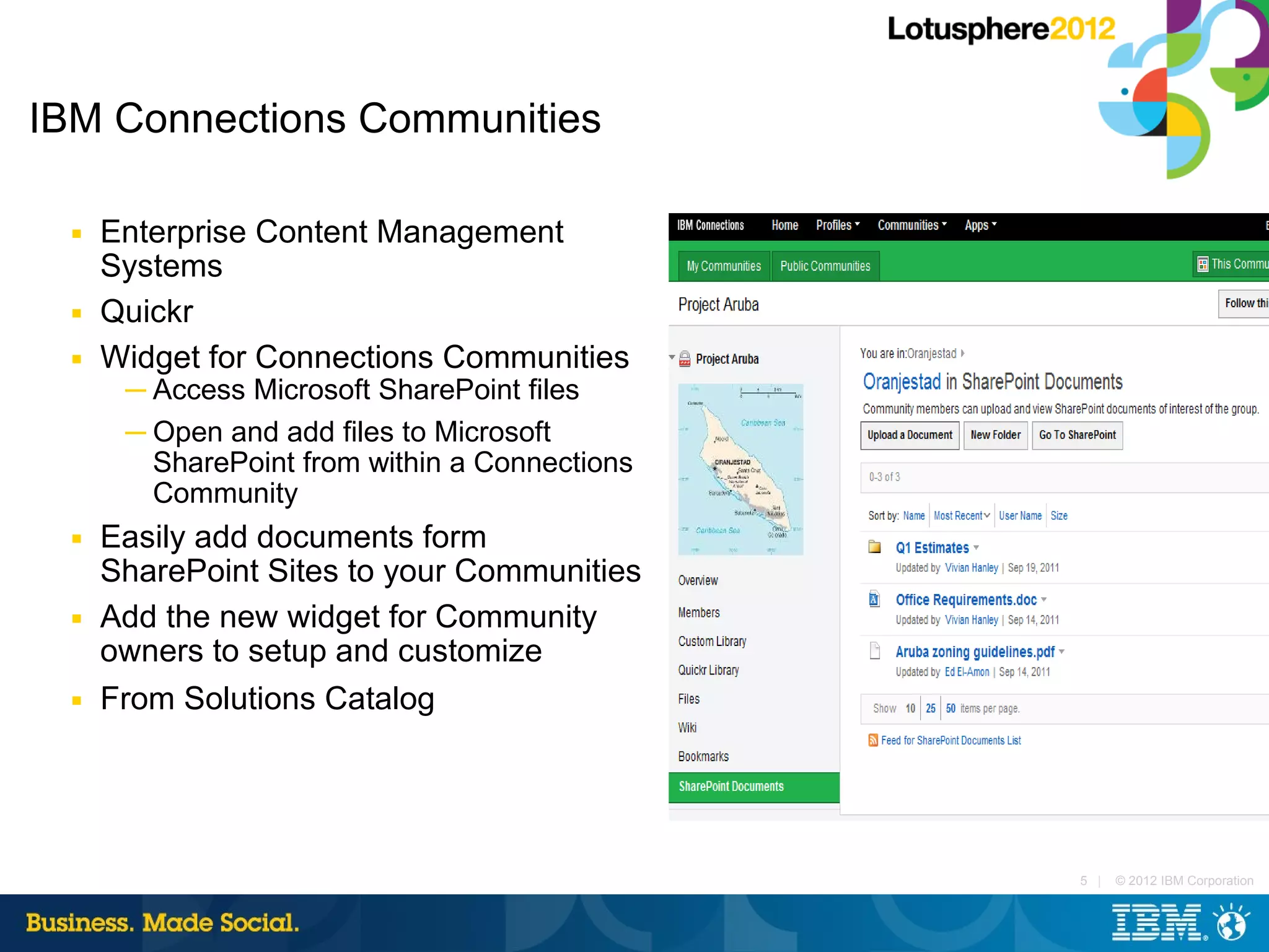Image resolution: width=1269 pixels, height=952 pixels.
Task: Click the Project Aruba lock icon in sidebar
Action: [685, 359]
